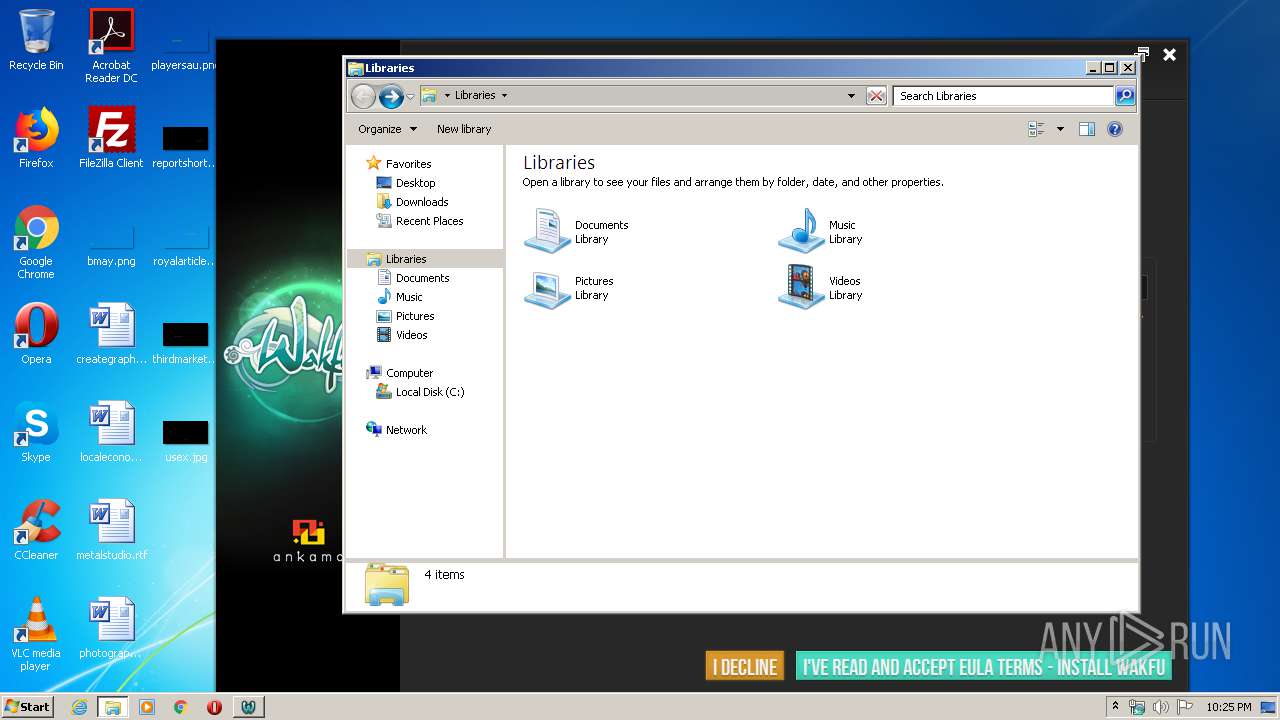Image resolution: width=1280 pixels, height=720 pixels.
Task: Select Music under Libraries tree
Action: (x=409, y=297)
